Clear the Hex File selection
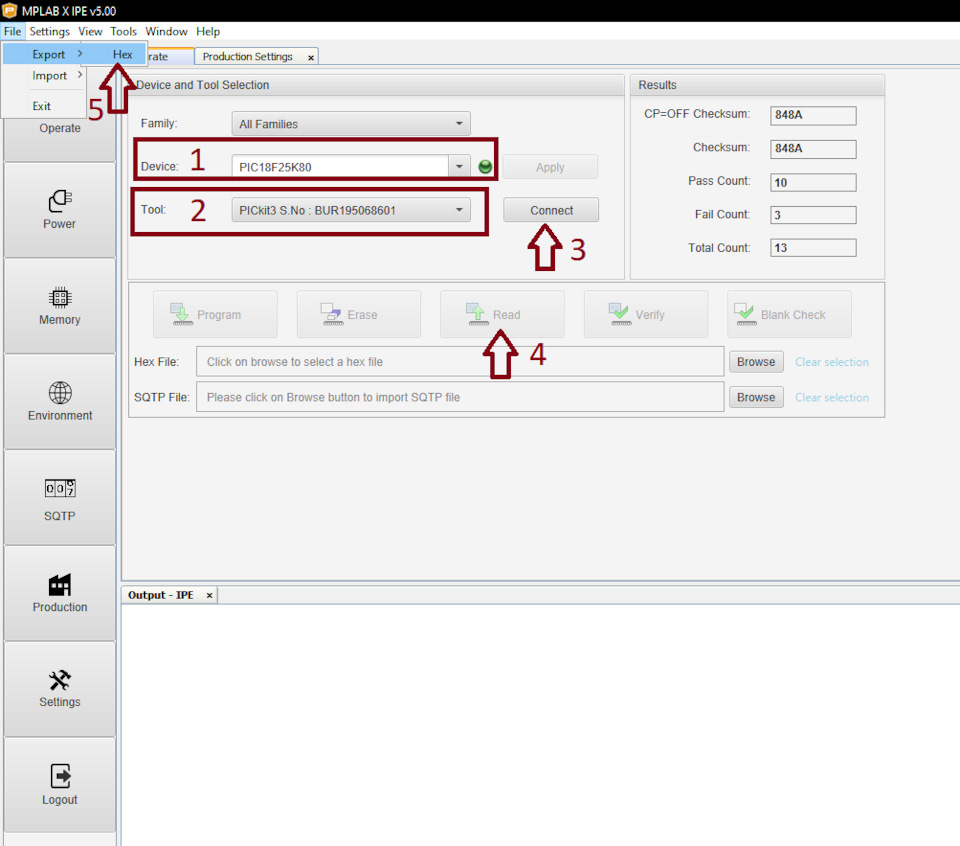Viewport: 960px width, 846px height. [831, 362]
